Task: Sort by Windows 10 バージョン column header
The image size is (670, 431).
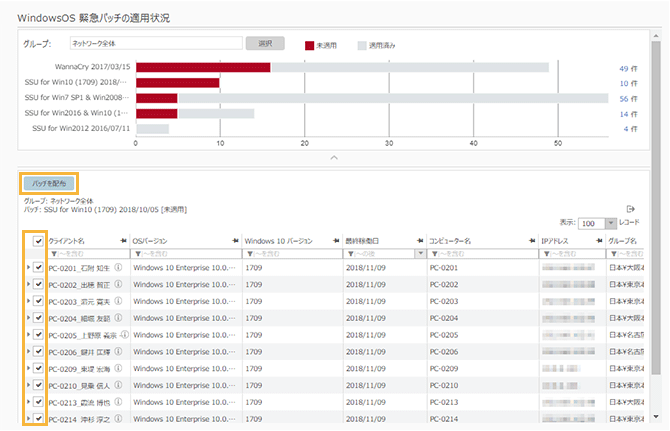Action: [x=278, y=241]
